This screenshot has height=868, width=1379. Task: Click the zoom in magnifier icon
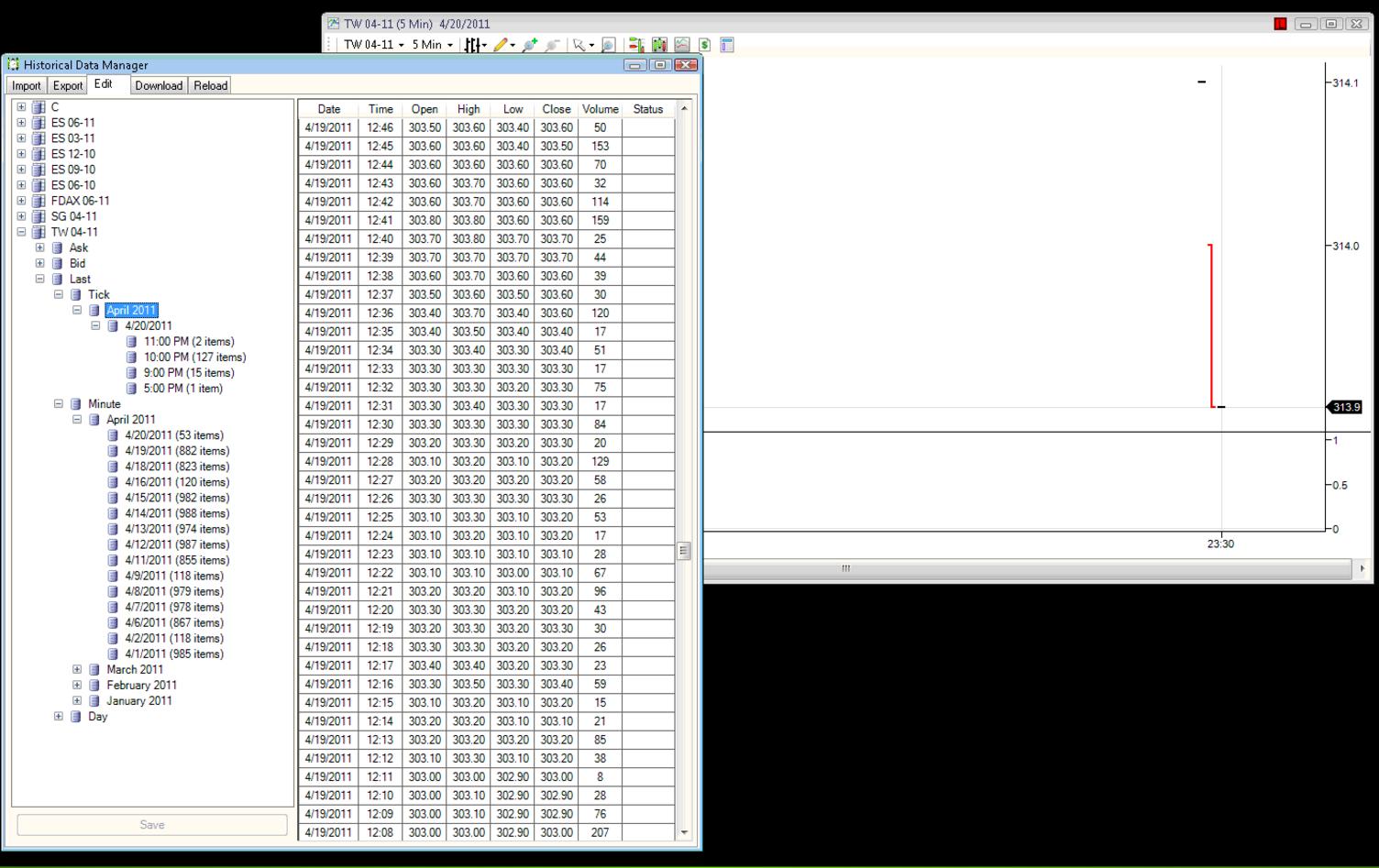pyautogui.click(x=529, y=44)
